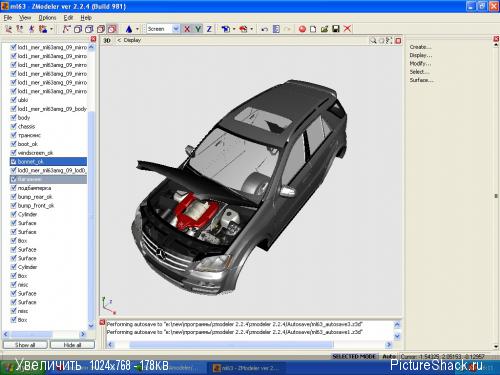Click the log panel horizontal scrollbar thumb
This screenshot has width=500, height=375.
click(231, 344)
